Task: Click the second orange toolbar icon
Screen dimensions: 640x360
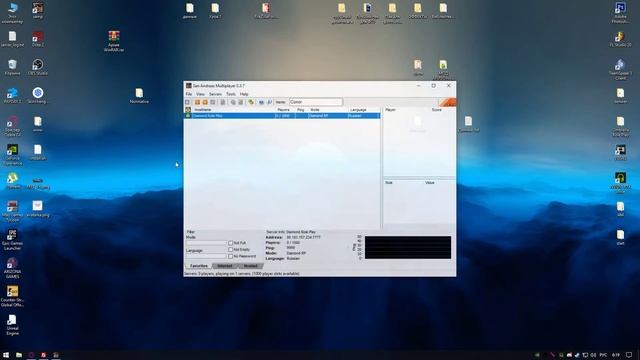Action: [x=205, y=102]
